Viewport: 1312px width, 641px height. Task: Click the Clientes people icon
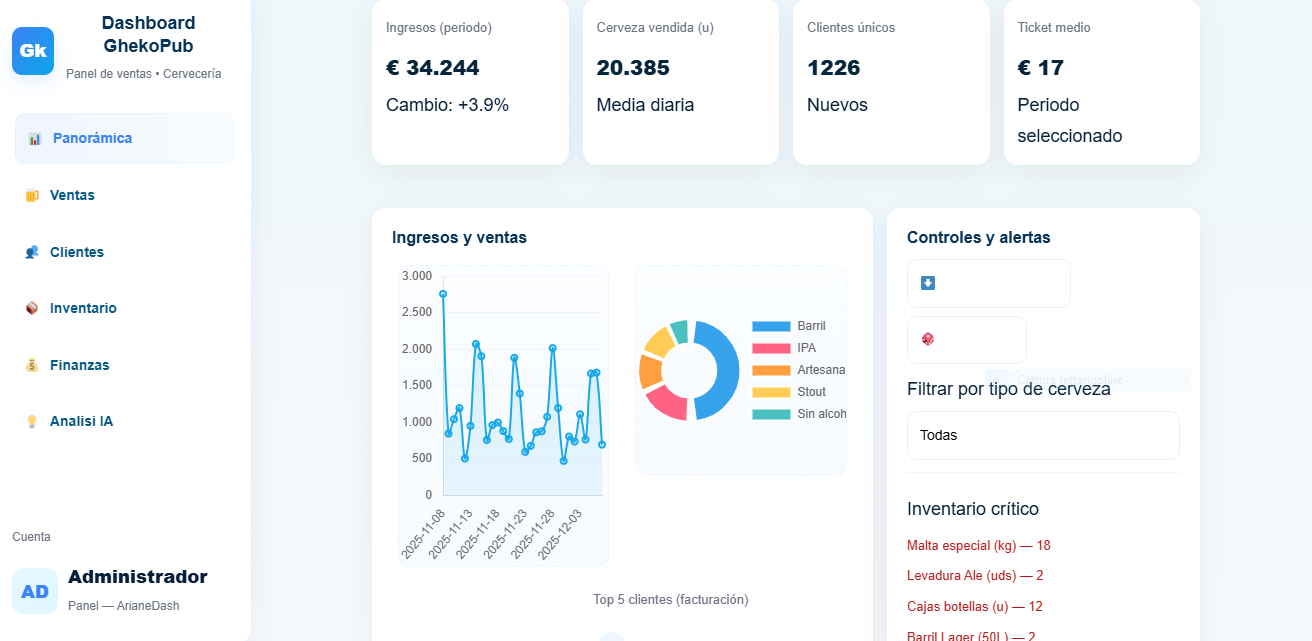coord(32,253)
